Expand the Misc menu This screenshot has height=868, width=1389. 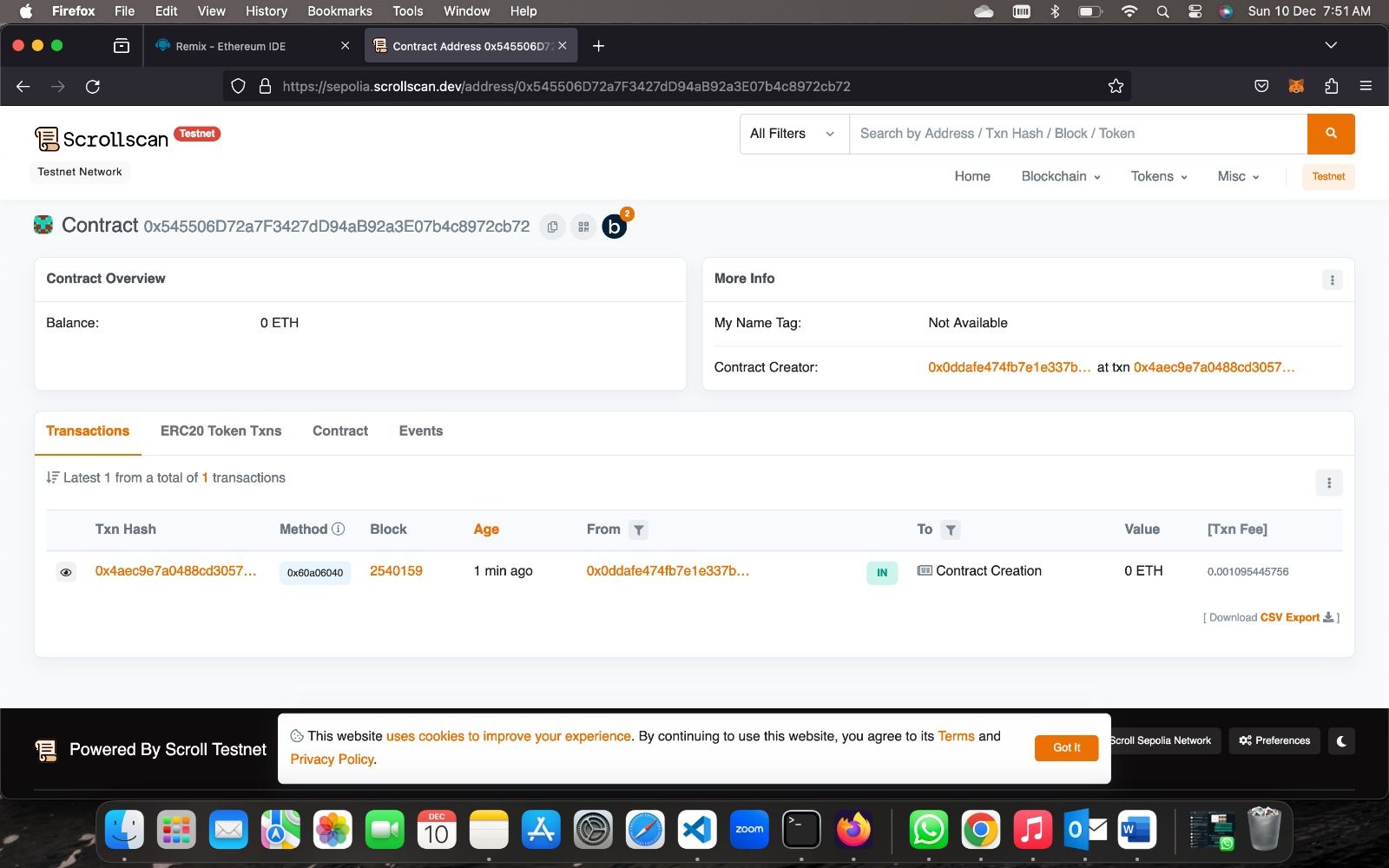[1238, 176]
